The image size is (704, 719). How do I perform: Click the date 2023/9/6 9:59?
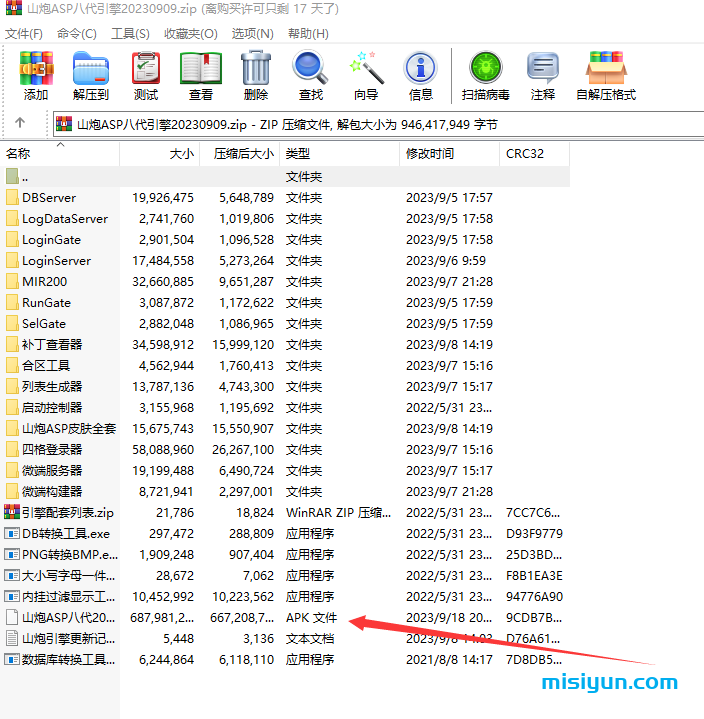click(446, 261)
